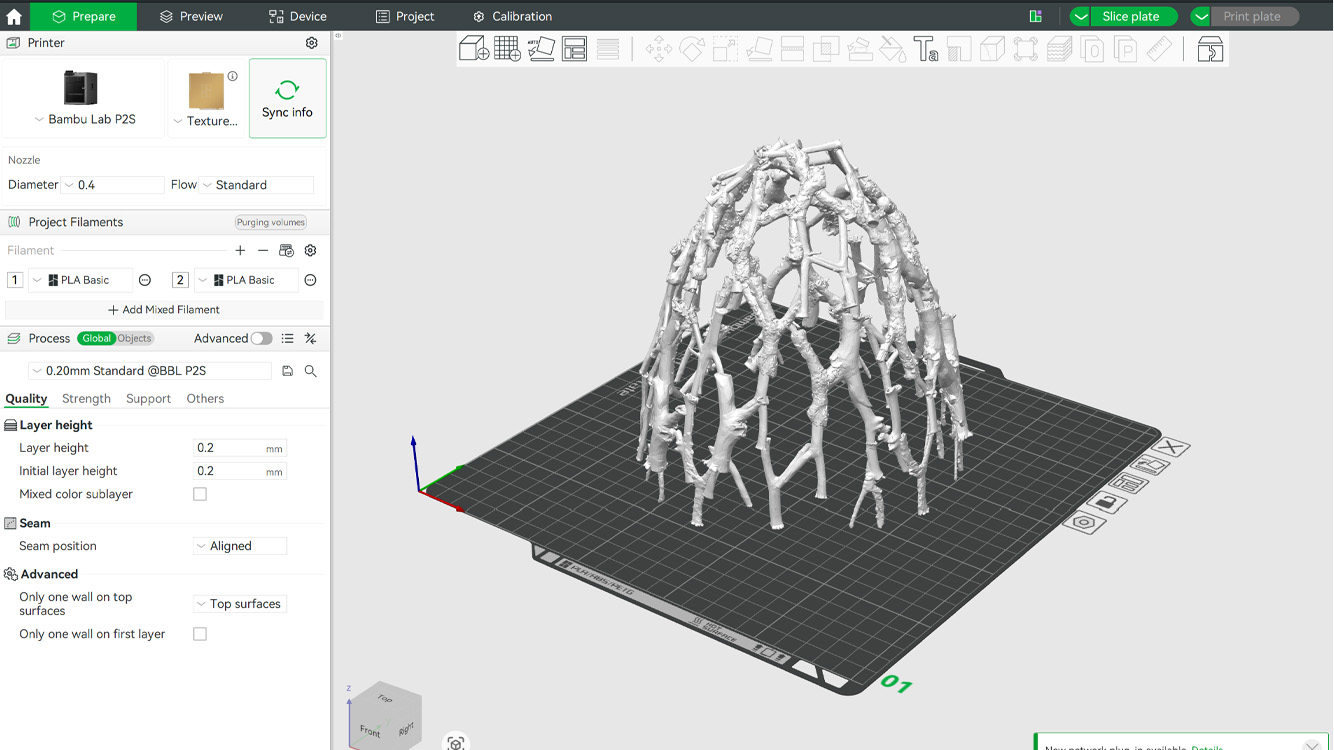Edit filament 1 with the ellipsis icon

(x=145, y=280)
